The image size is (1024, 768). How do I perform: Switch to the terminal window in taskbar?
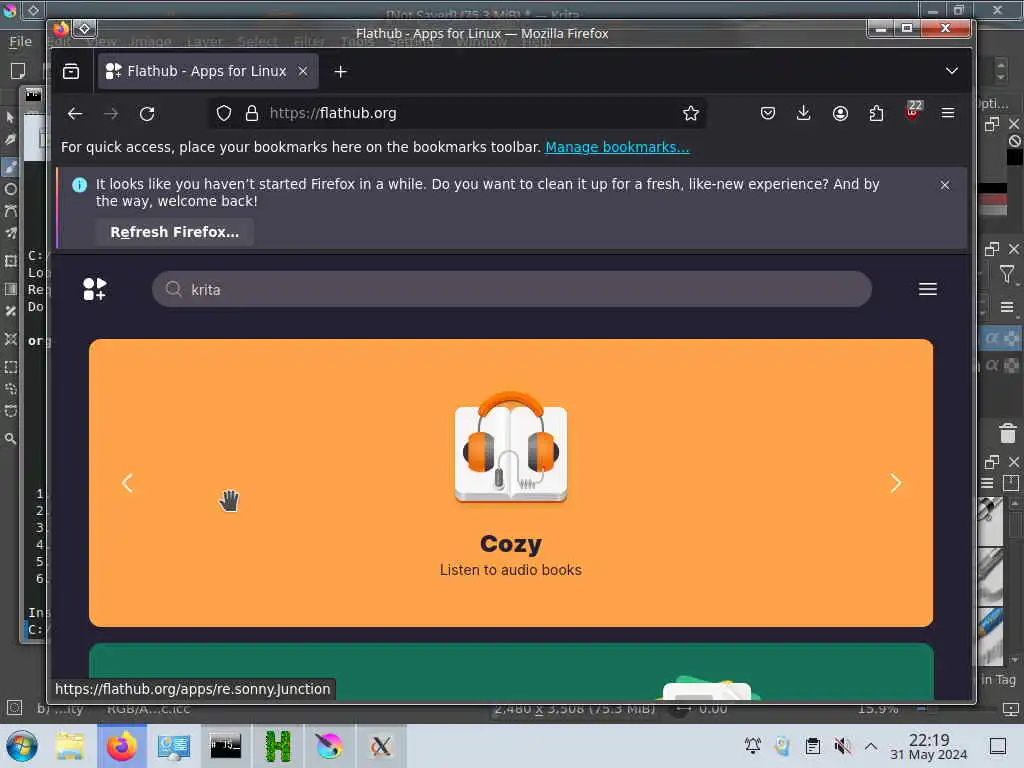click(x=225, y=746)
